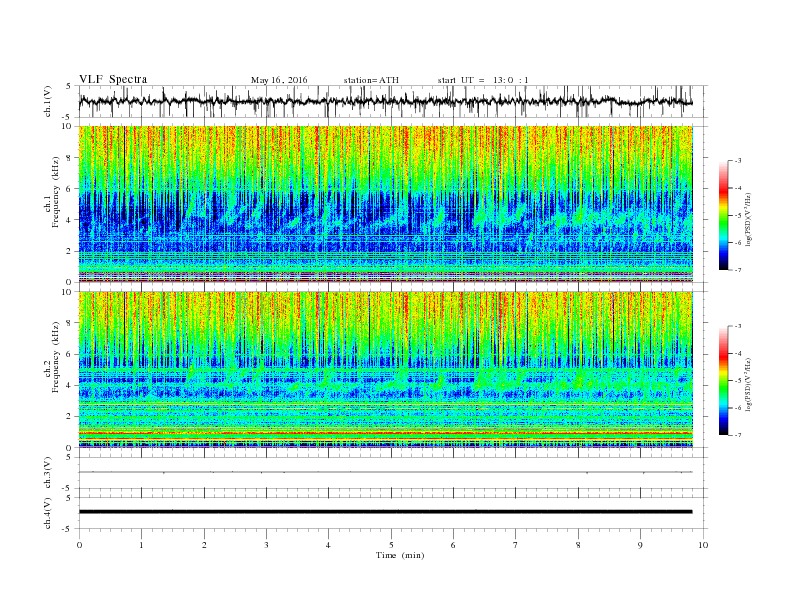Click the Time axis tick label '1'
Screen dimensions: 792x612
pos(141,545)
